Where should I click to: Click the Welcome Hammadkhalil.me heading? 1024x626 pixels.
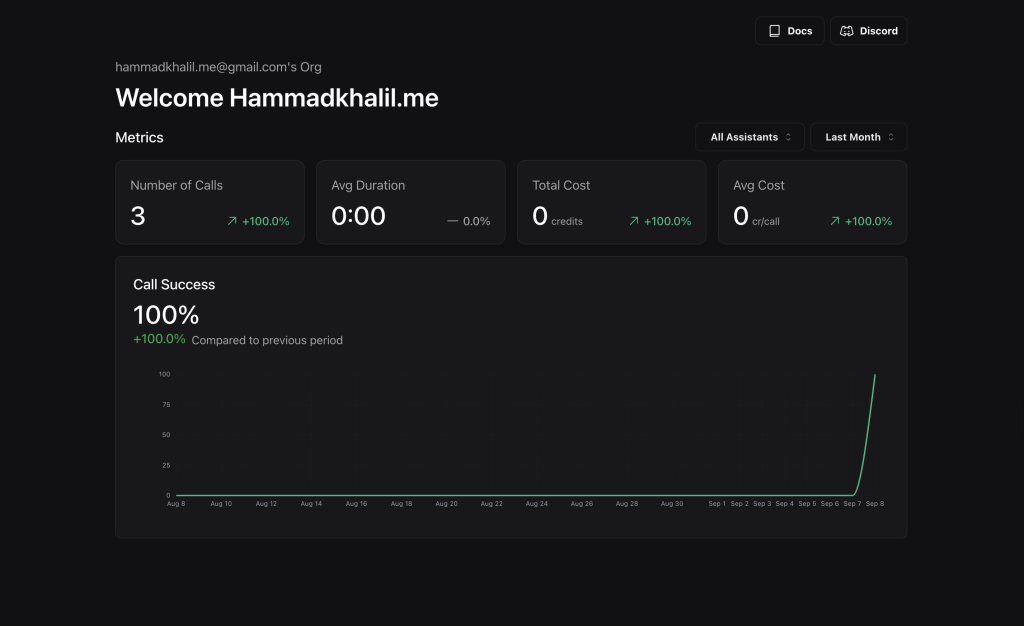point(277,98)
